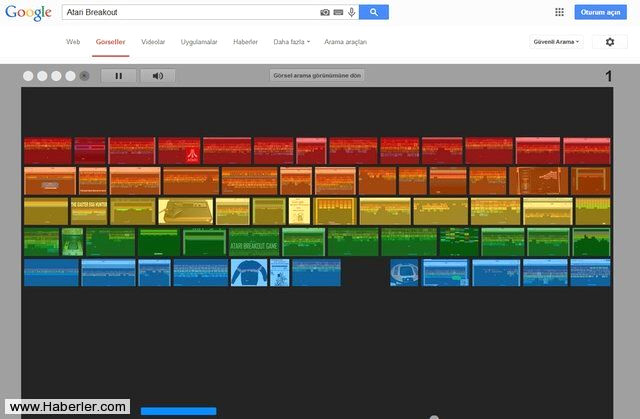The width and height of the screenshot is (640, 419).
Task: Open the Google apps grid
Action: 560,12
